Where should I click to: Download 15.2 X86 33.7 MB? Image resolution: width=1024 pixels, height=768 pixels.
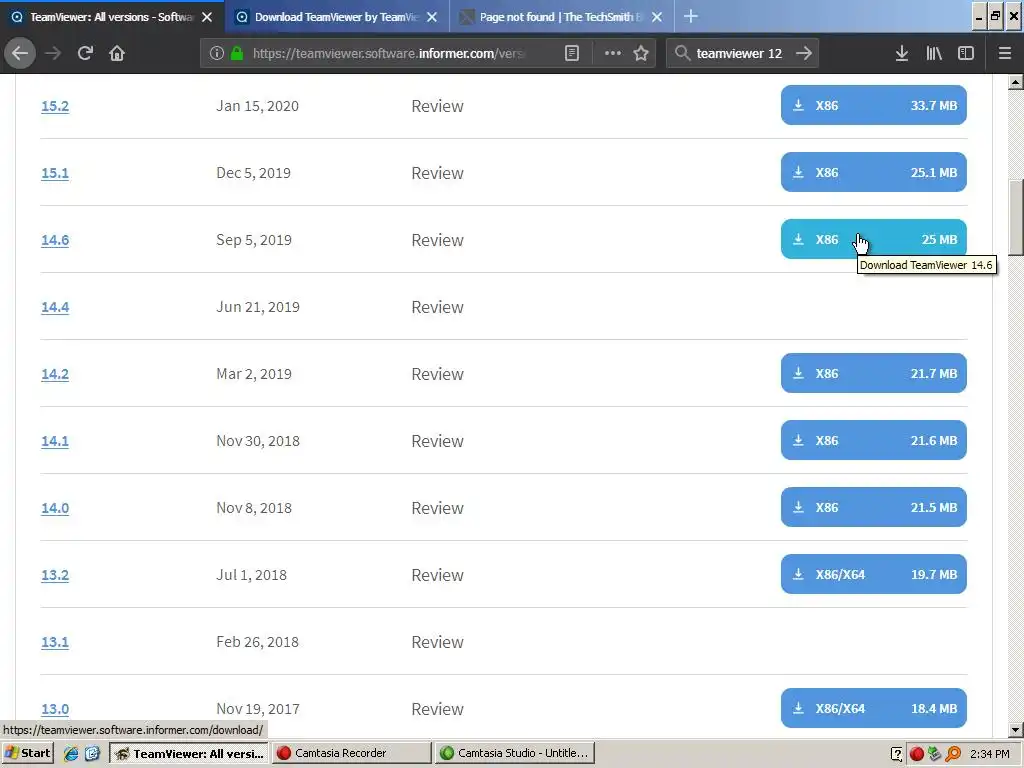coord(874,105)
